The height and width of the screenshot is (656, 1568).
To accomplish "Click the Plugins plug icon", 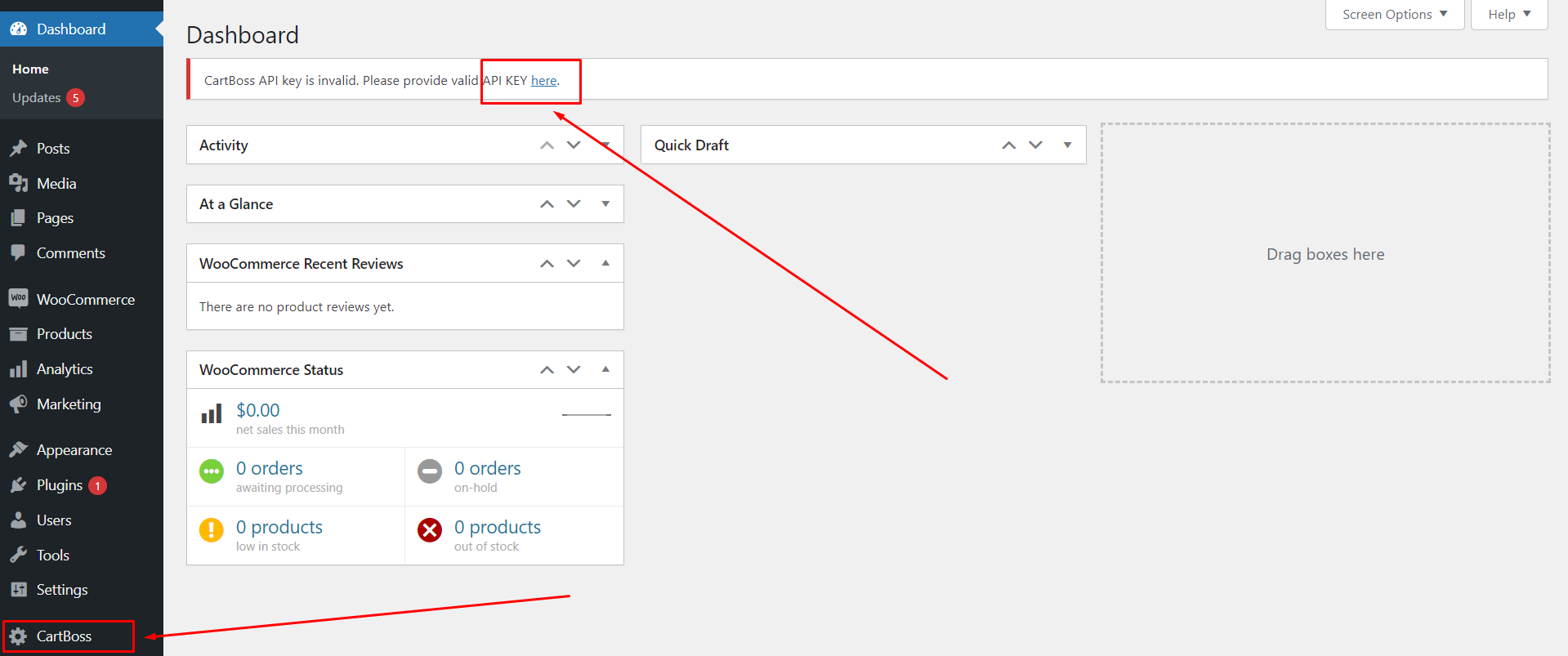I will (19, 485).
